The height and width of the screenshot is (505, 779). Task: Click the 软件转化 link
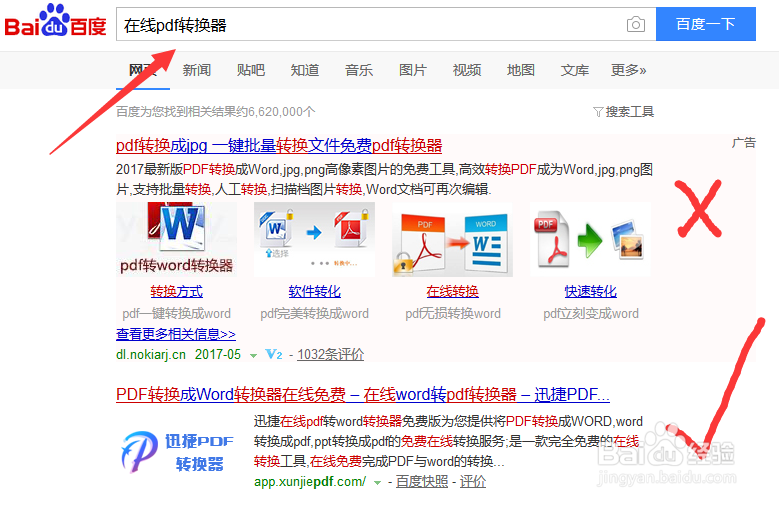[314, 291]
